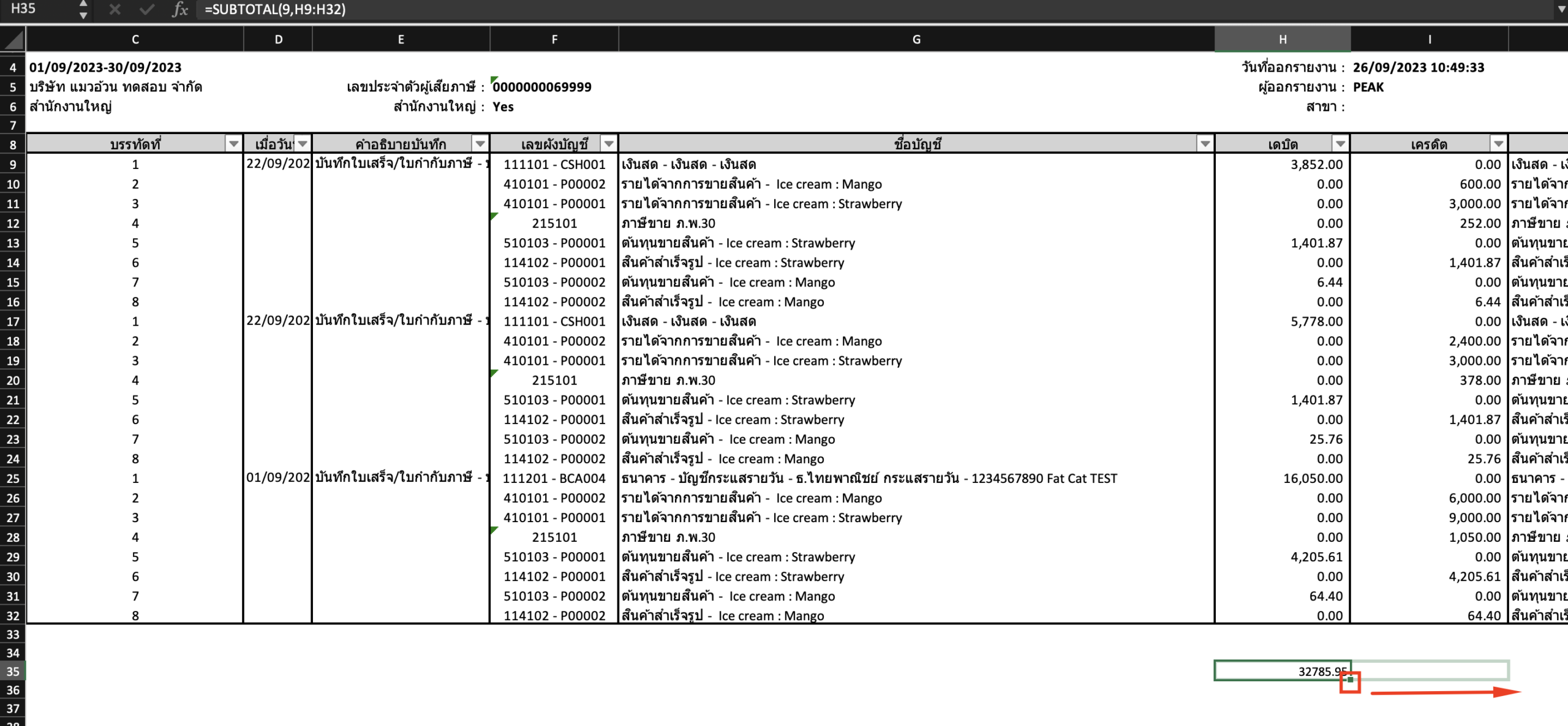
Task: Click the cancel entry X icon in formula bar
Action: 115,9
